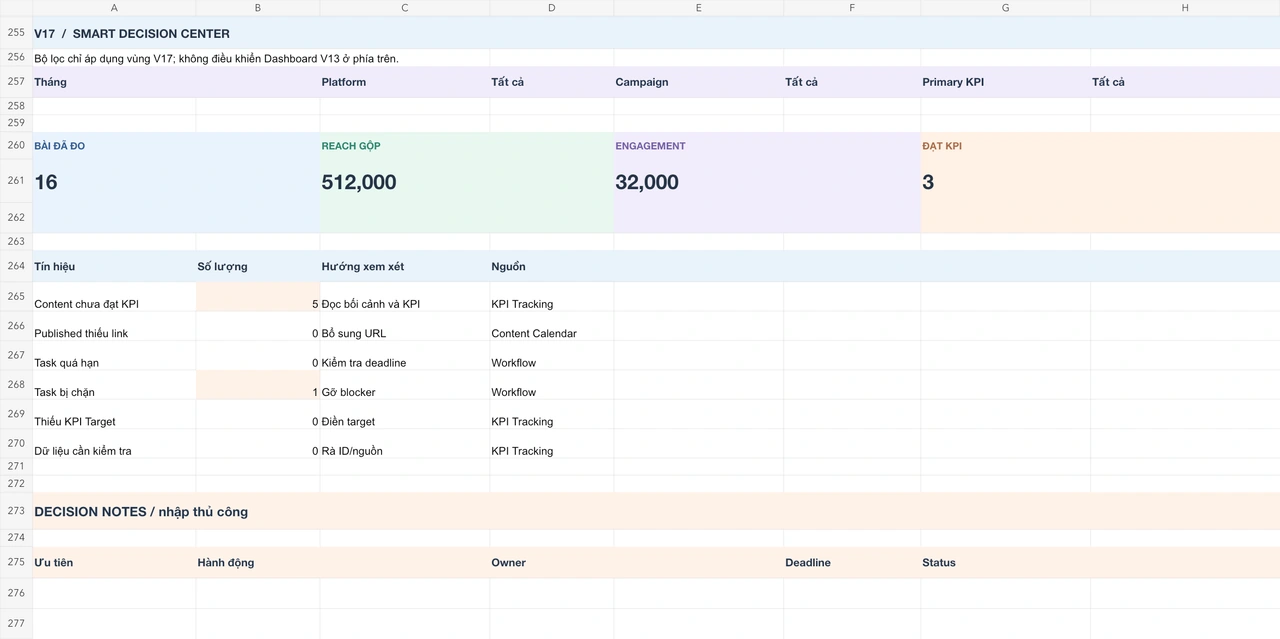Image resolution: width=1280 pixels, height=639 pixels.
Task: Select row 273 header
Action: point(16,511)
